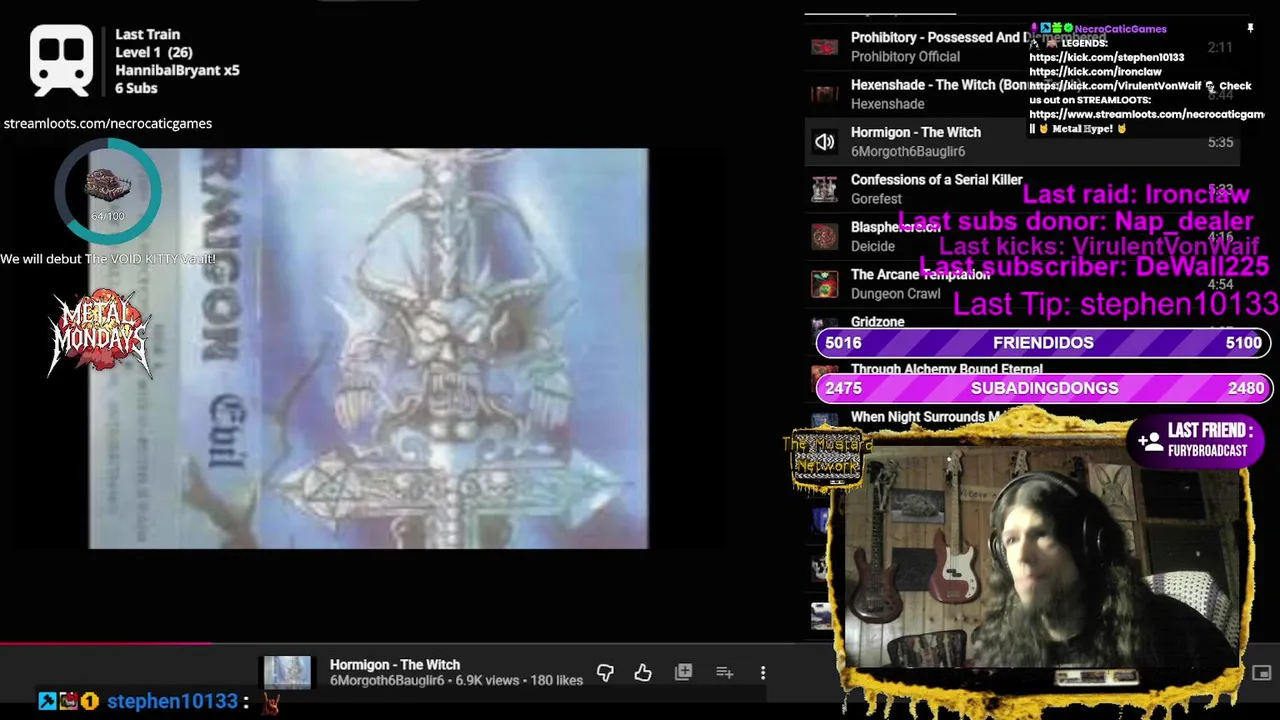Click the 2:11 track duration
1280x720 pixels.
click(1220, 48)
